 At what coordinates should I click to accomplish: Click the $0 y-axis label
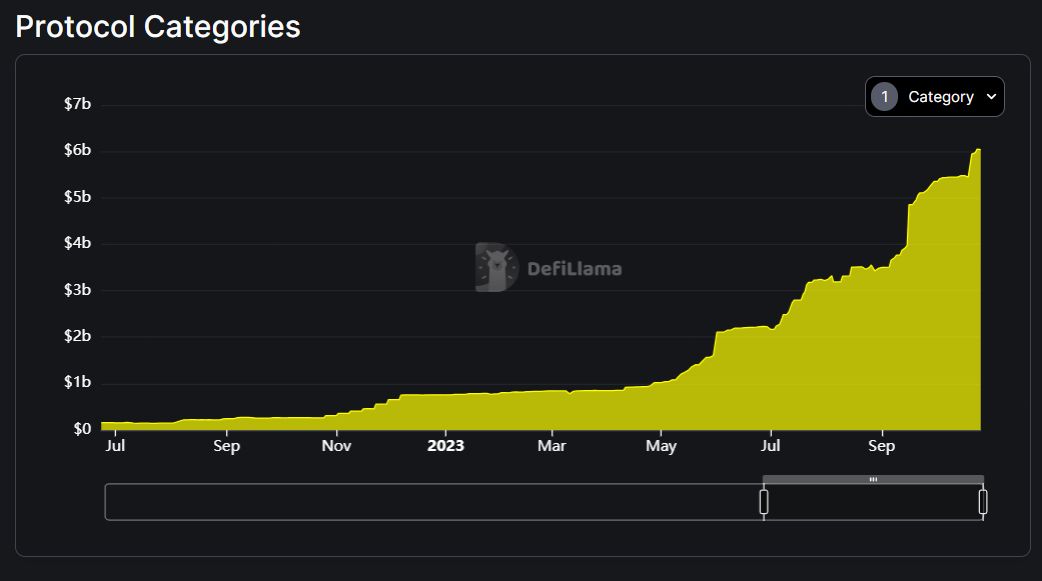point(82,429)
